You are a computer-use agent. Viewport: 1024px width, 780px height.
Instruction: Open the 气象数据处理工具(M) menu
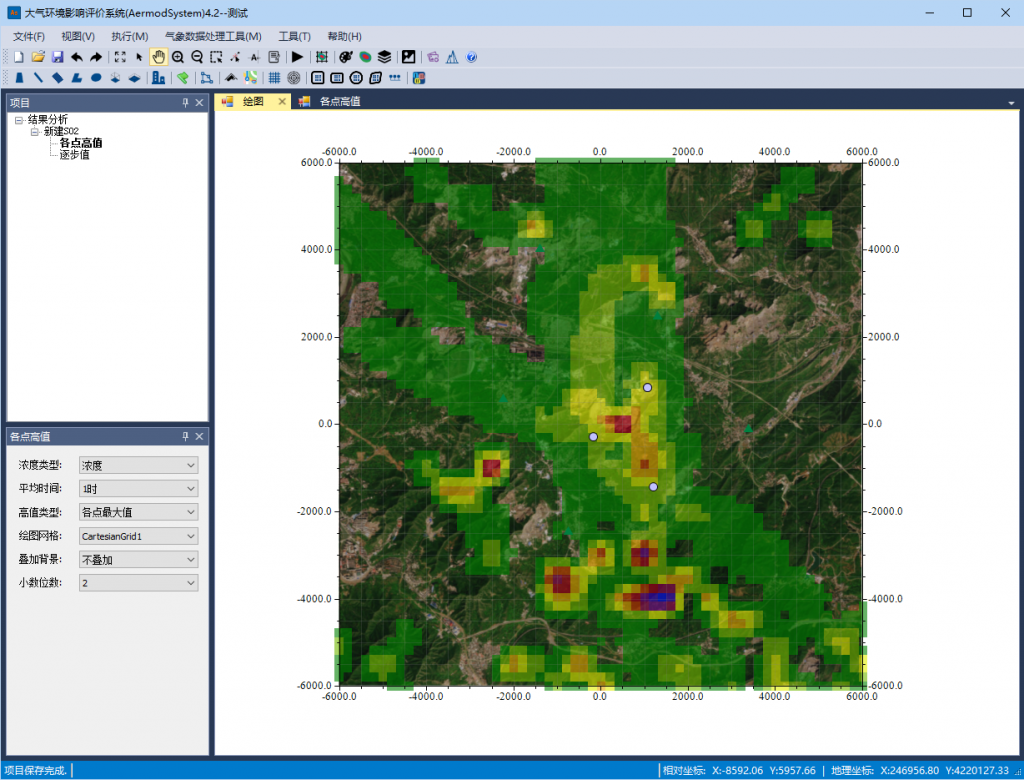coord(213,37)
